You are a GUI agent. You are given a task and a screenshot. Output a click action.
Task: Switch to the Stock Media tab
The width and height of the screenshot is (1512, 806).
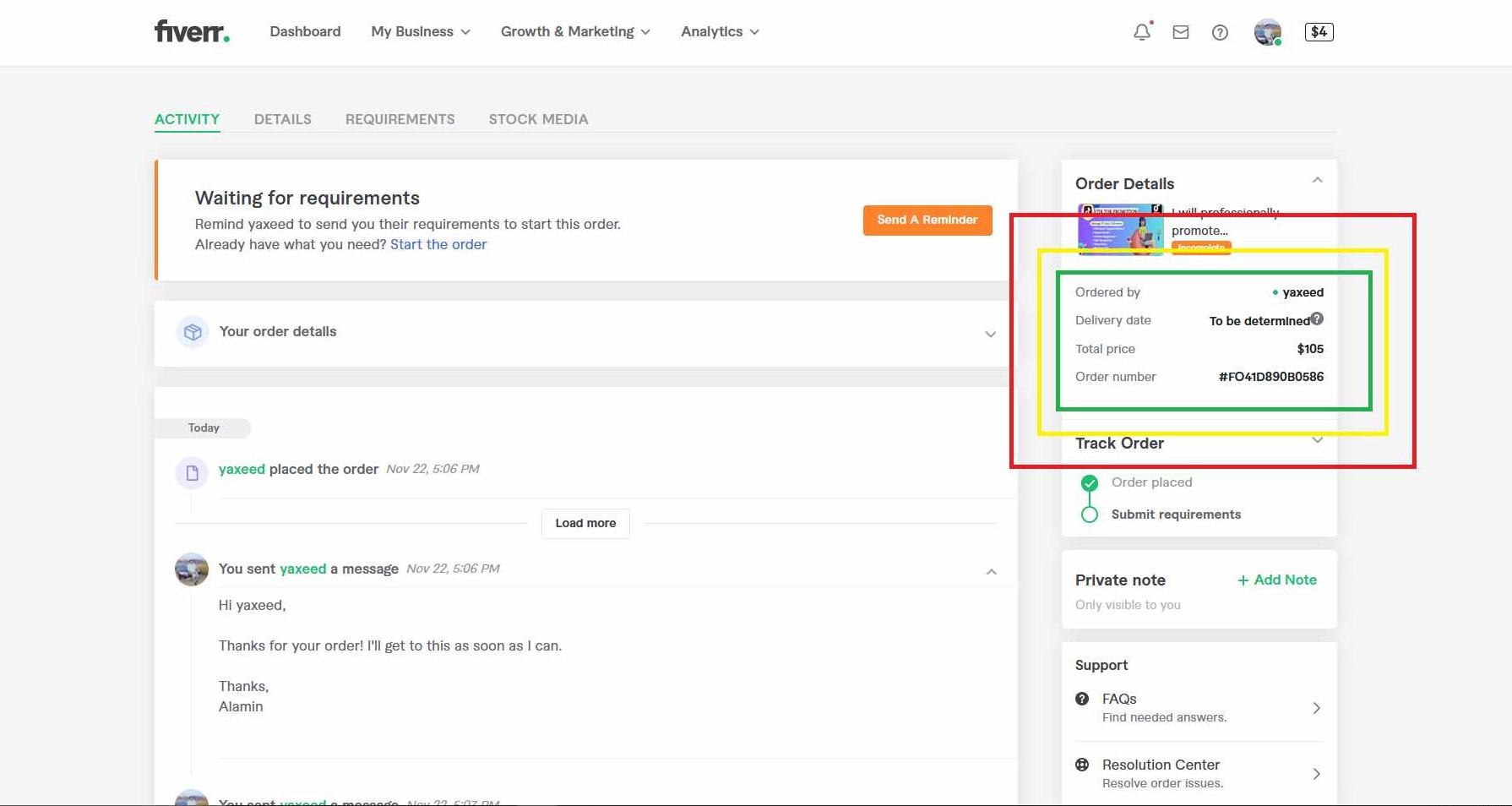[539, 119]
